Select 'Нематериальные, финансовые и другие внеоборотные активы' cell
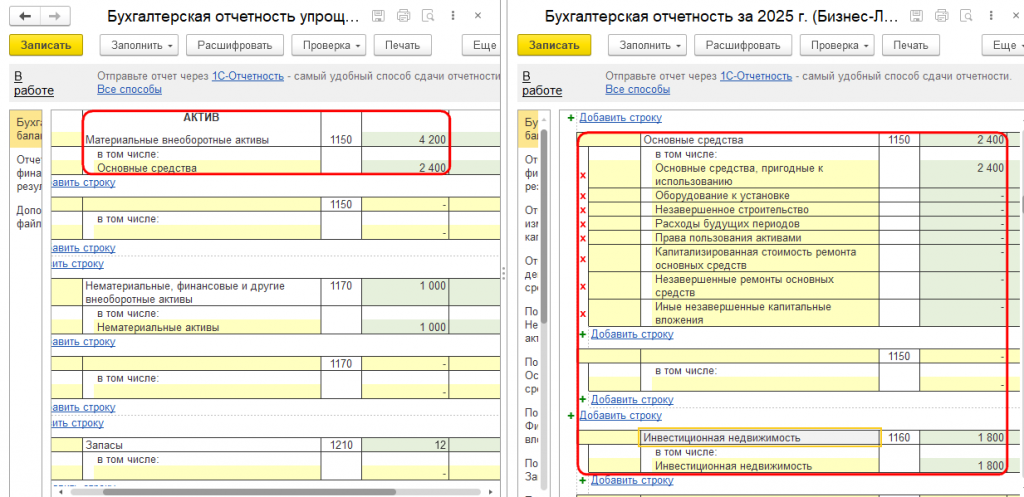This screenshot has width=1024, height=497. (202, 293)
